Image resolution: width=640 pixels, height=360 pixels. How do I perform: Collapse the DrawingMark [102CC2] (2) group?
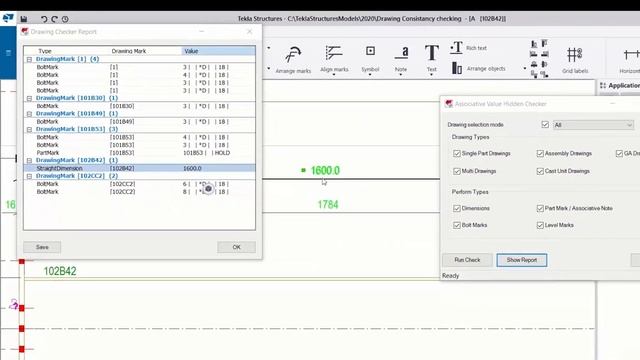[x=29, y=176]
